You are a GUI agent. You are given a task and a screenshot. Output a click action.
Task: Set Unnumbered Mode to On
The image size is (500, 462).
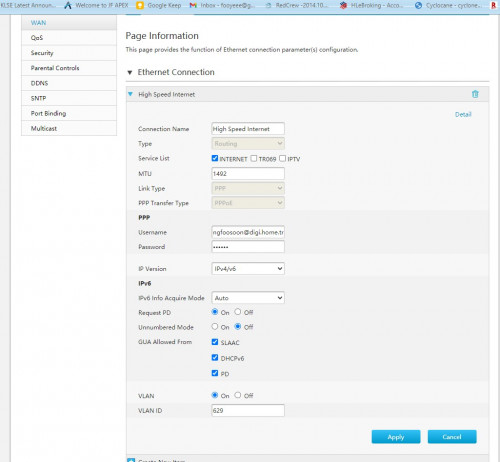pyautogui.click(x=215, y=327)
